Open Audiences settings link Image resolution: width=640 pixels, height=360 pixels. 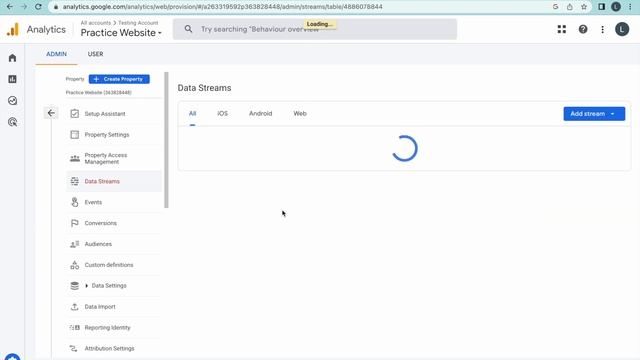pyautogui.click(x=98, y=244)
